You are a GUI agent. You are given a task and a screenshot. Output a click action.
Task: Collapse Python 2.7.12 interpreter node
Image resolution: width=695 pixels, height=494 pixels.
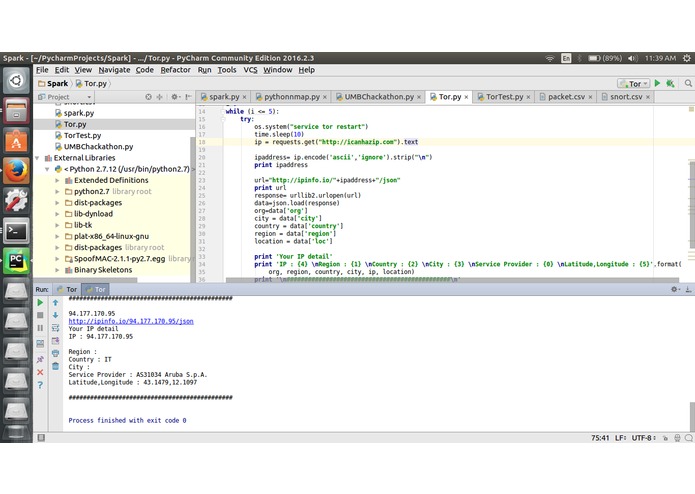[47, 169]
